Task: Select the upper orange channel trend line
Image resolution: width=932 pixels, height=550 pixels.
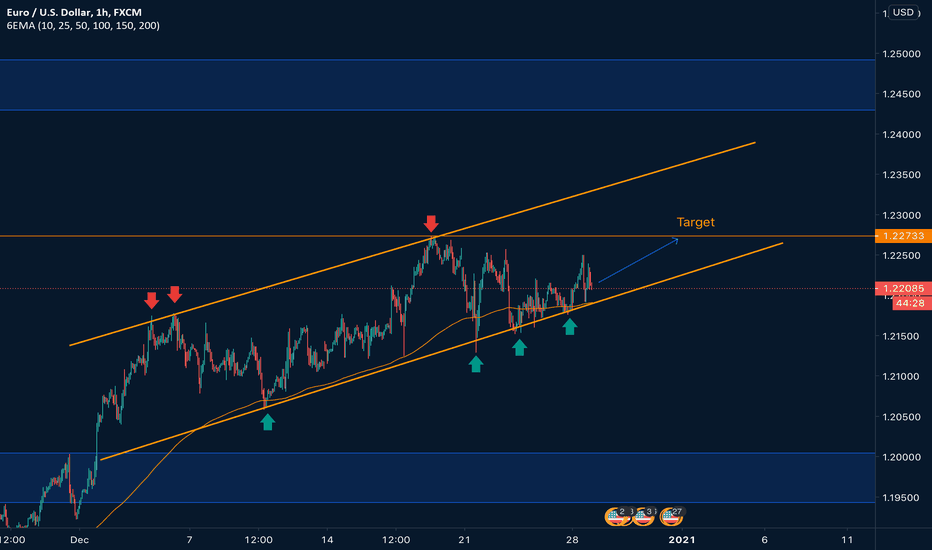Action: tap(412, 244)
